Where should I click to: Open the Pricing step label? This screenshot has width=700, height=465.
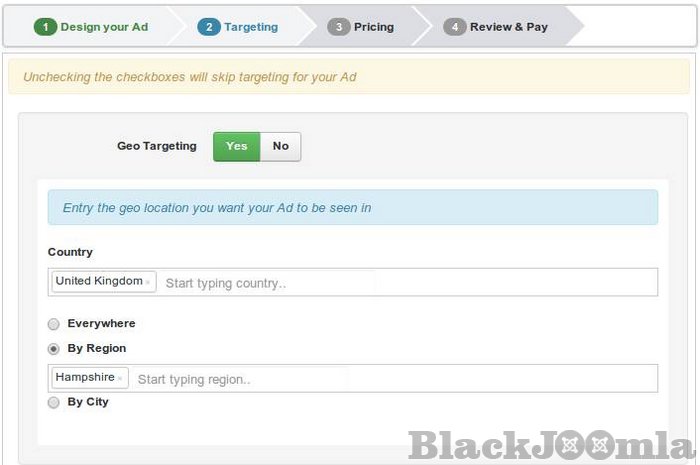click(374, 27)
